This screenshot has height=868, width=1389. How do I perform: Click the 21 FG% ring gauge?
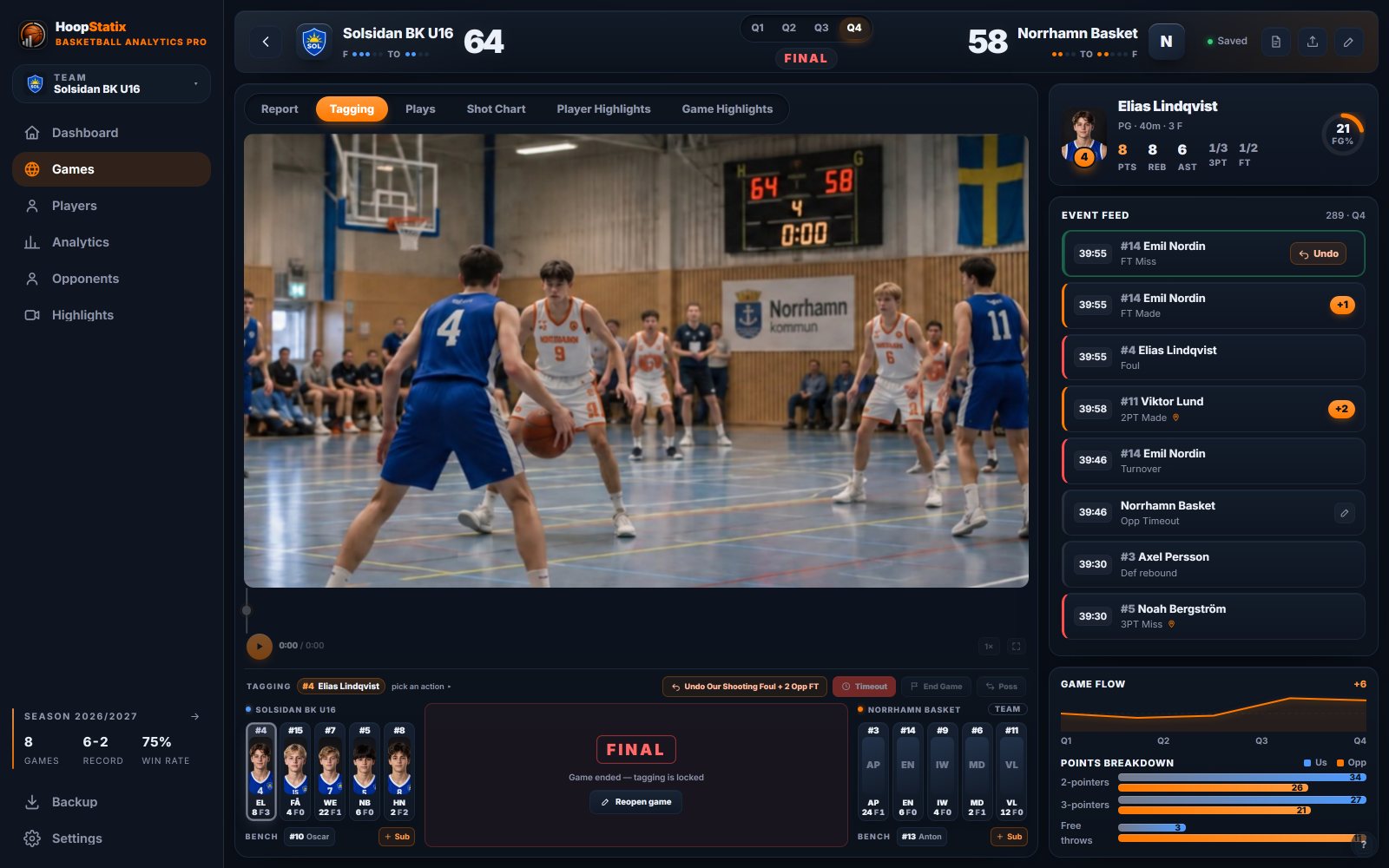pyautogui.click(x=1343, y=134)
